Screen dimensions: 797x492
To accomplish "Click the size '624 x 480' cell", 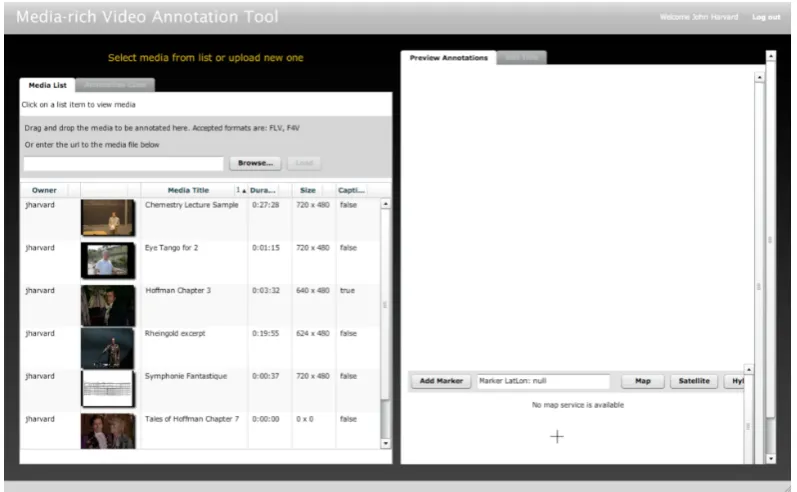I will (x=313, y=333).
